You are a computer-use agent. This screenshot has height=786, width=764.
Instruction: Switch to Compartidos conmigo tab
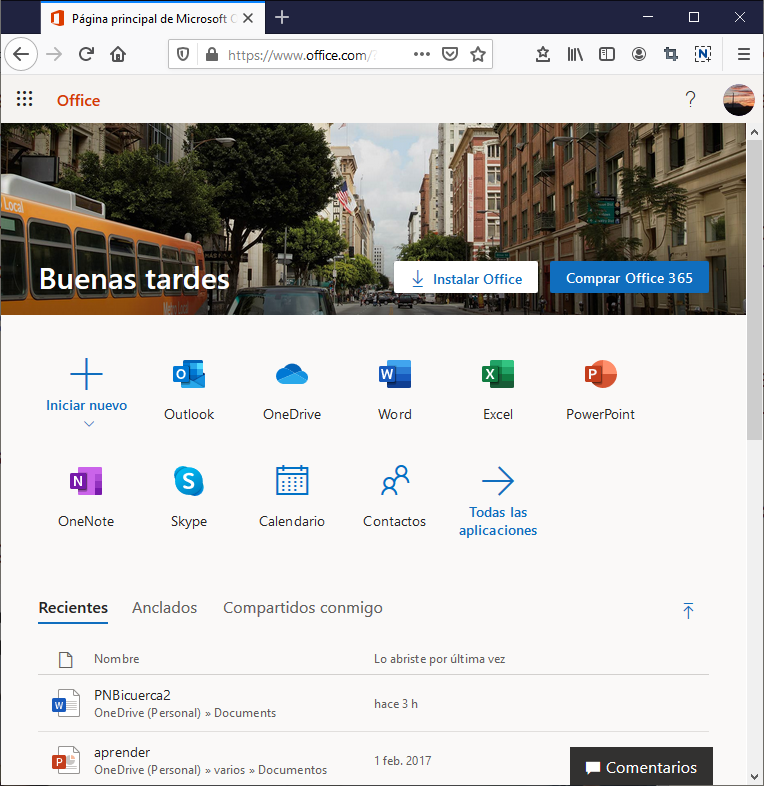tap(303, 608)
